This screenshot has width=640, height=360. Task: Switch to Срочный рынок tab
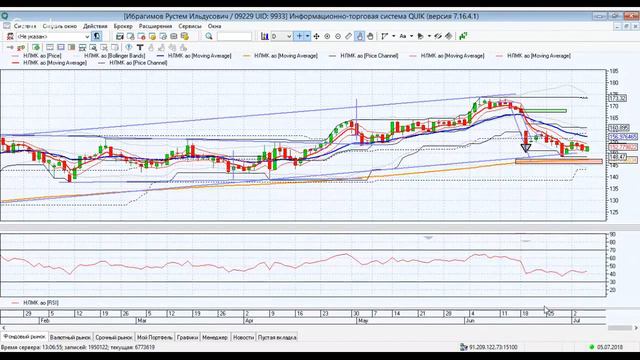tap(114, 338)
